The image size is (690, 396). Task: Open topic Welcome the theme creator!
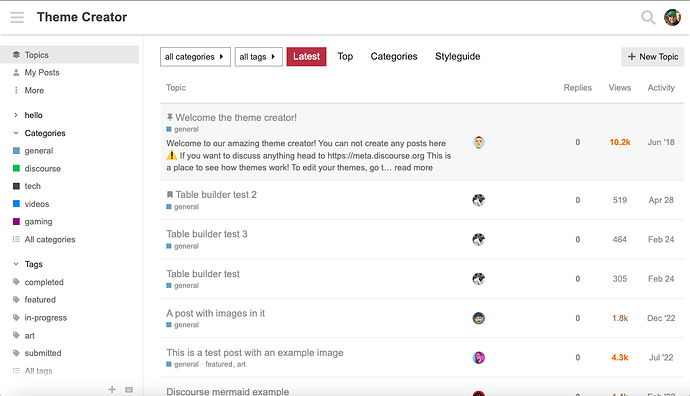(236, 117)
